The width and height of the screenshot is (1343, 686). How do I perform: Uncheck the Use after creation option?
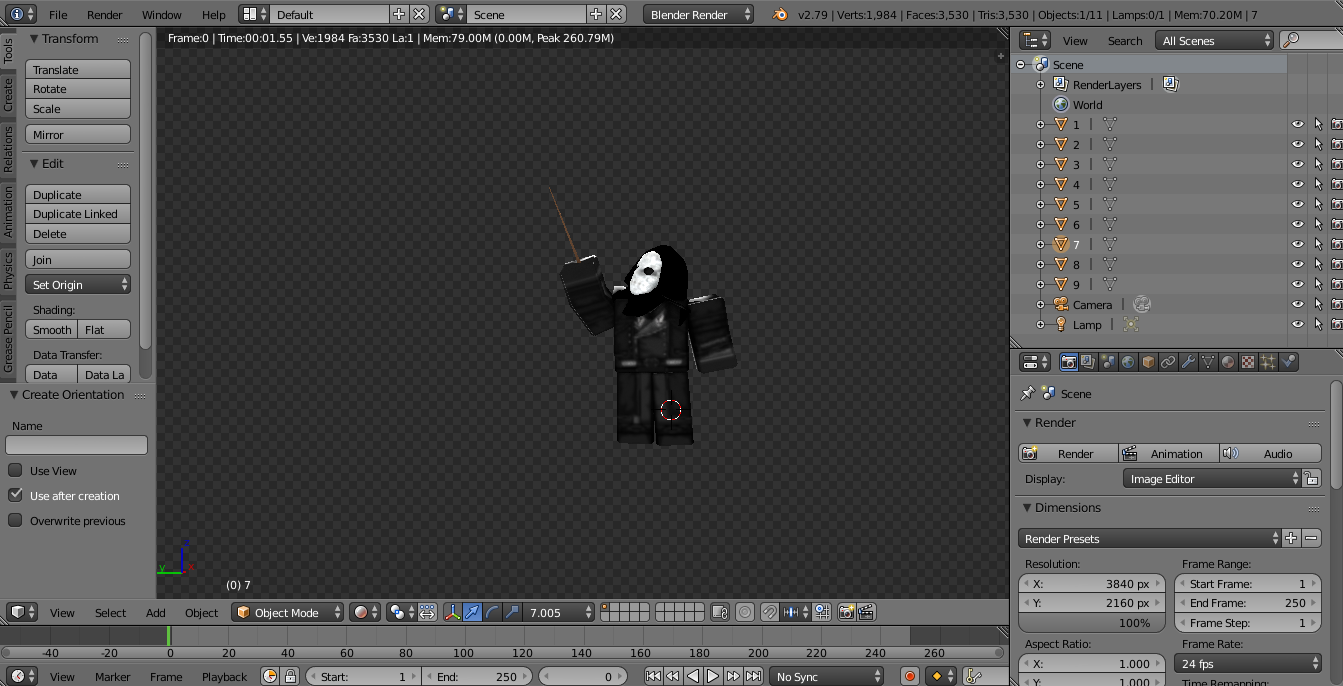15,496
